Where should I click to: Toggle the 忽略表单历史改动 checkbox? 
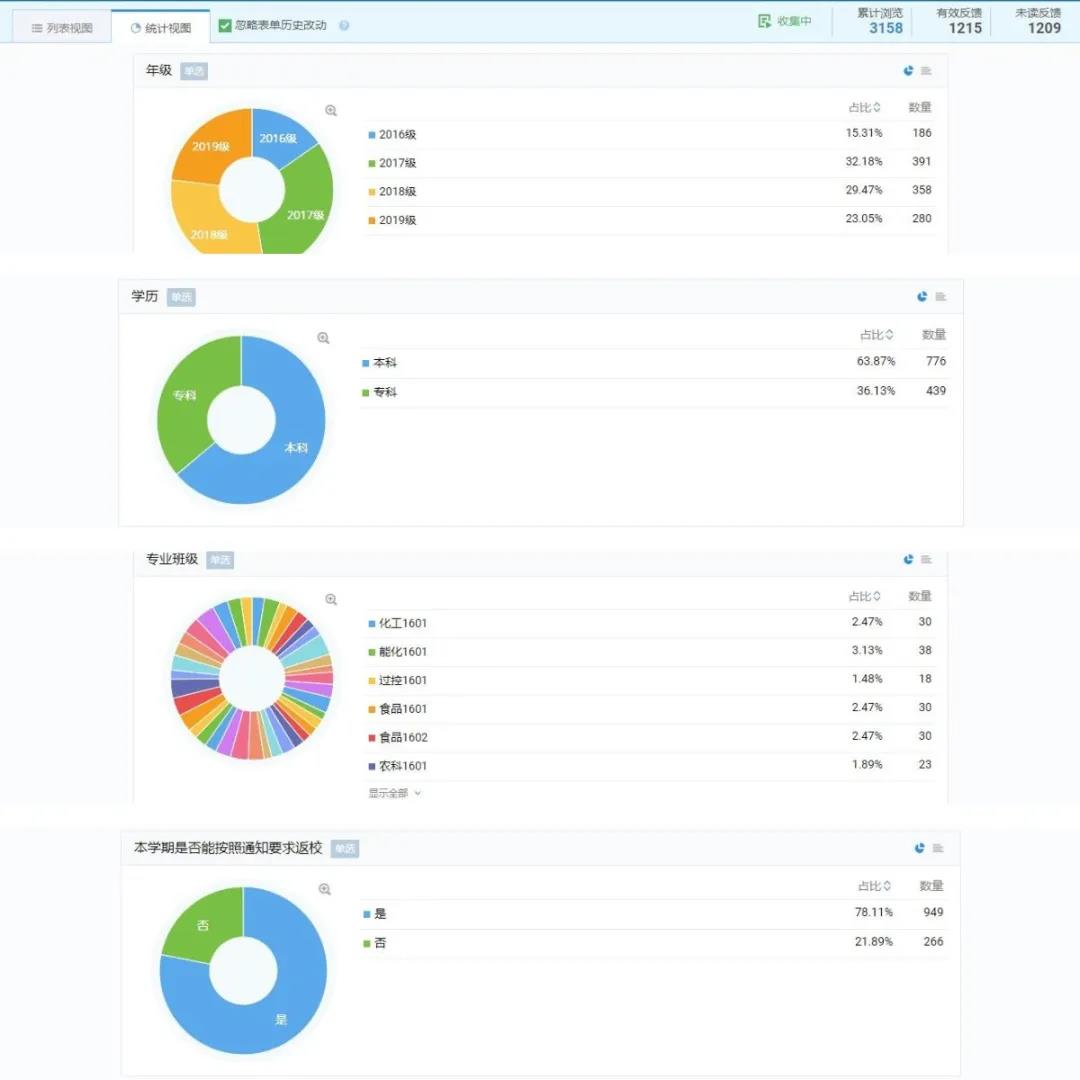(x=225, y=26)
